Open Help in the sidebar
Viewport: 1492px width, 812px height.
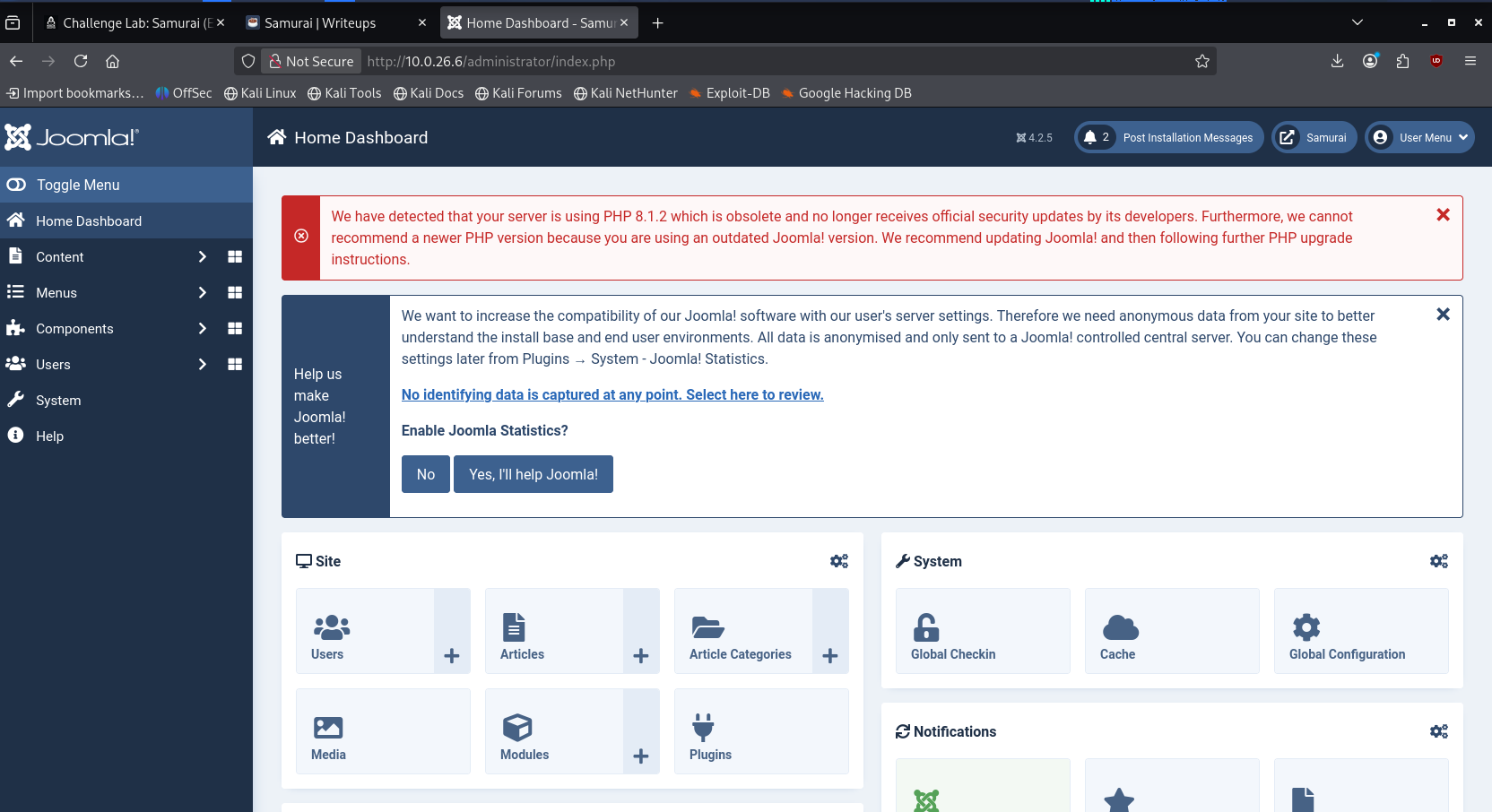(126, 436)
